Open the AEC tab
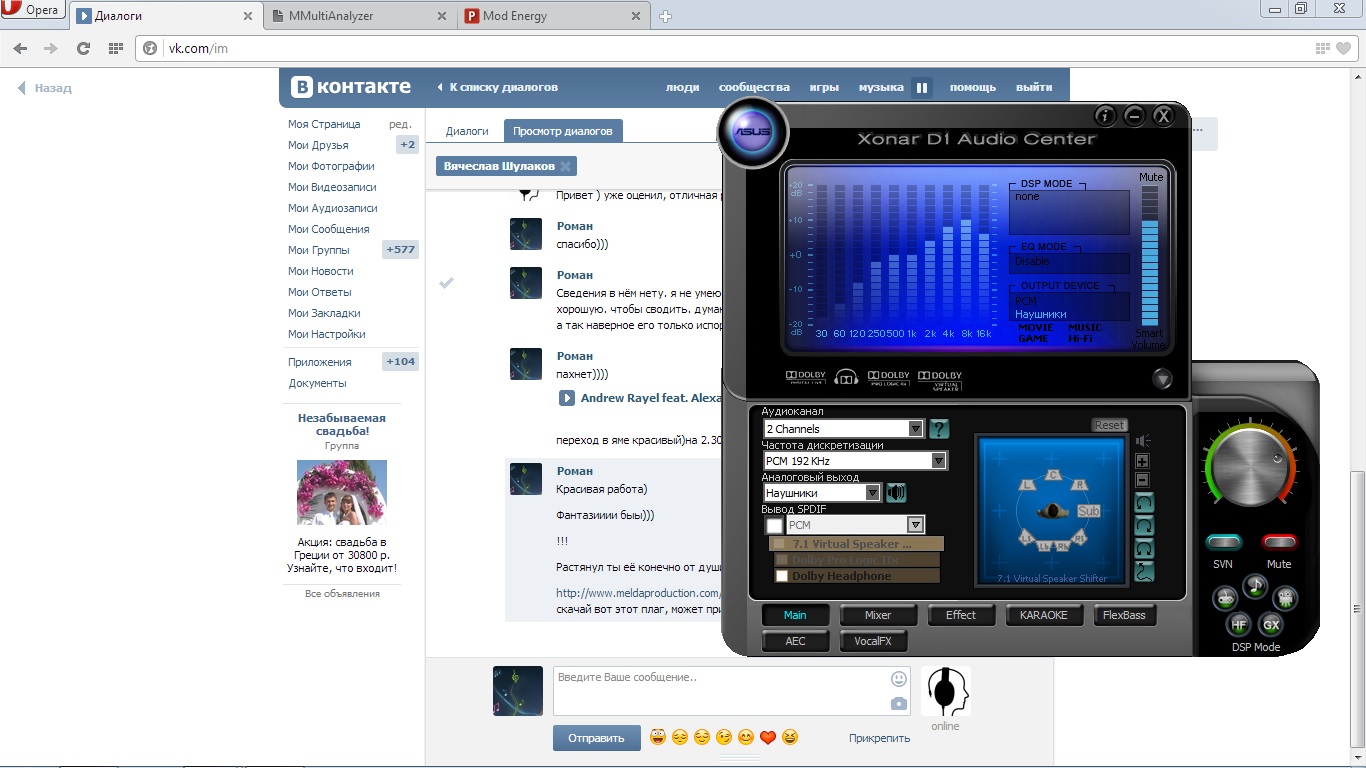The image size is (1366, 768). point(795,641)
